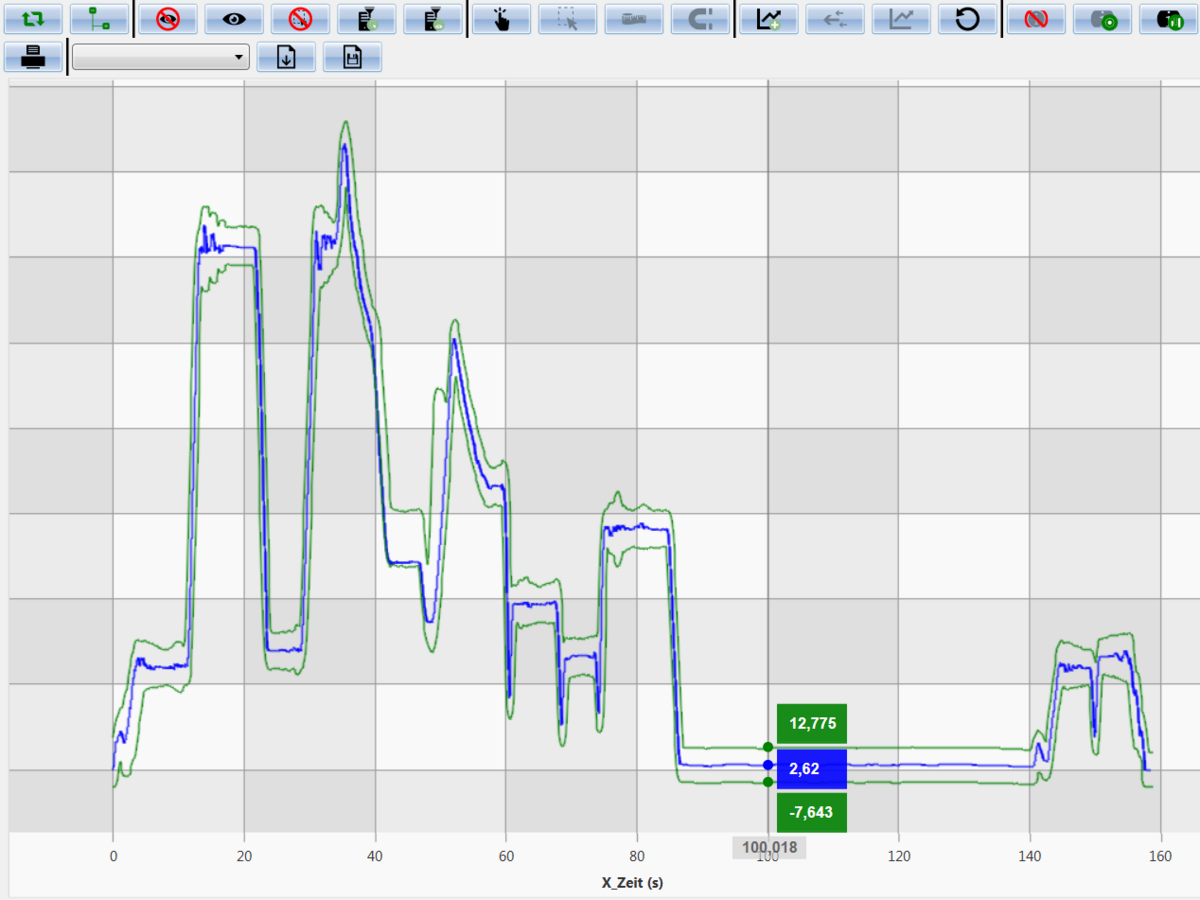The width and height of the screenshot is (1200, 900).
Task: Click the x-axis tick label 120
Action: pos(899,856)
